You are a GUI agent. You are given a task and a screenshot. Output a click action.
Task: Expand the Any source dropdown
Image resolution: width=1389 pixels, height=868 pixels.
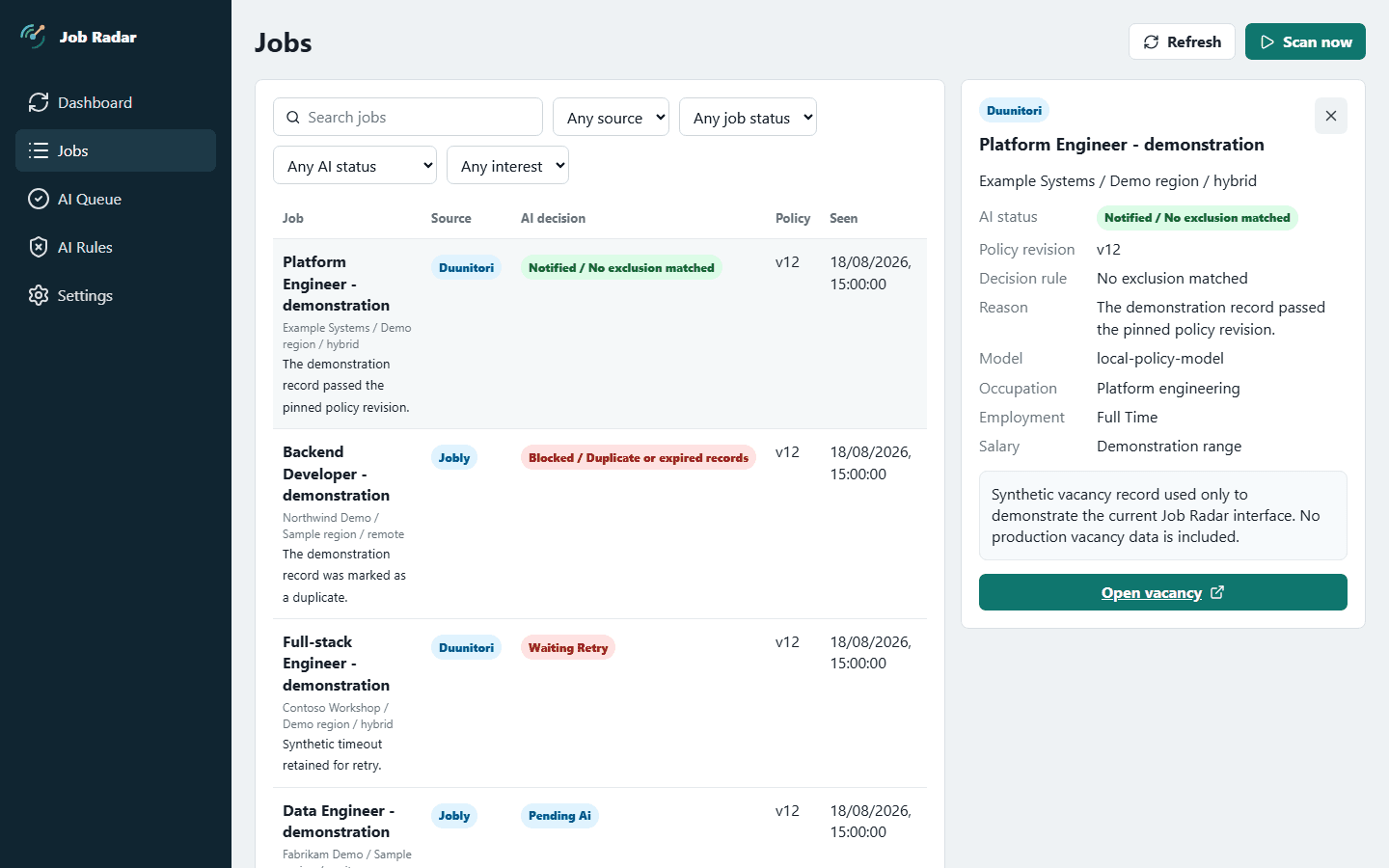[611, 118]
